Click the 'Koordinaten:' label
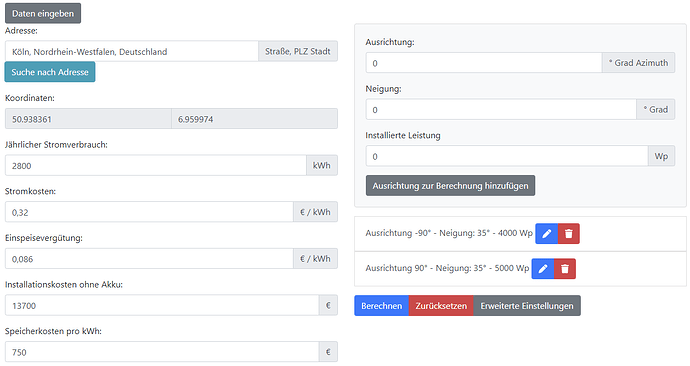 30,98
